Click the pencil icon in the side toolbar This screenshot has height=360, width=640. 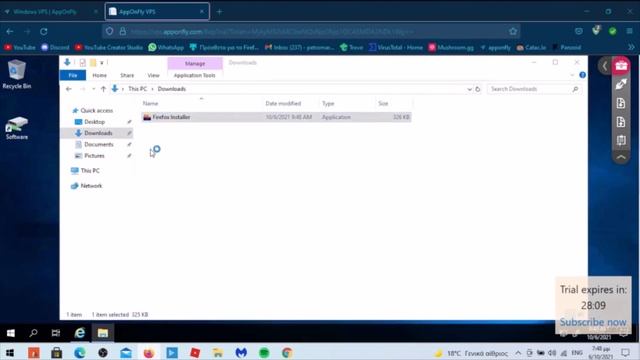621,84
